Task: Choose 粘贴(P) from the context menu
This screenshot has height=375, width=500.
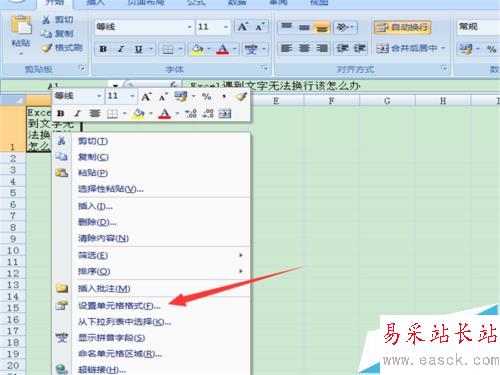Action: coord(152,173)
